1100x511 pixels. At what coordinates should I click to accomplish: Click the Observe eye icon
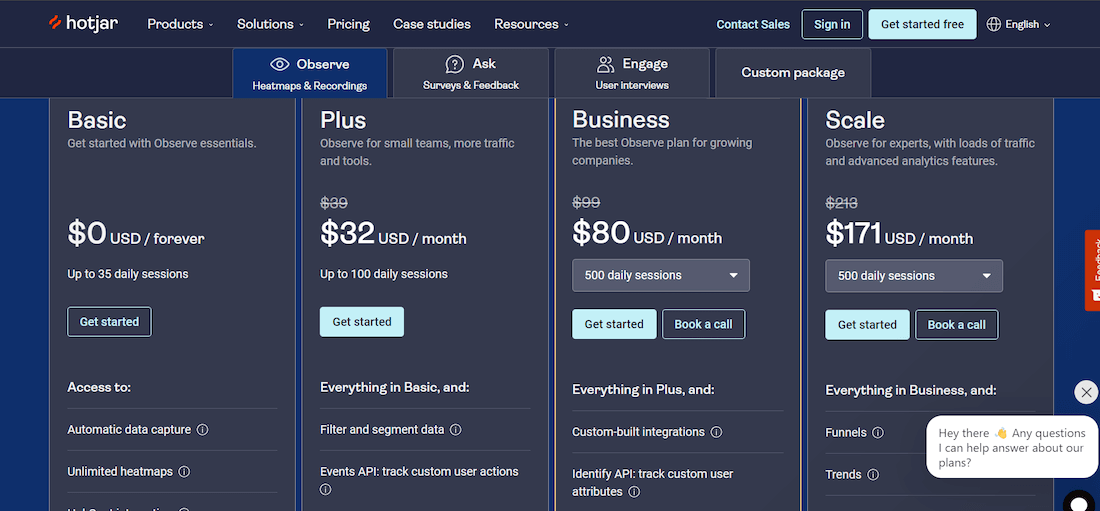pyautogui.click(x=279, y=65)
